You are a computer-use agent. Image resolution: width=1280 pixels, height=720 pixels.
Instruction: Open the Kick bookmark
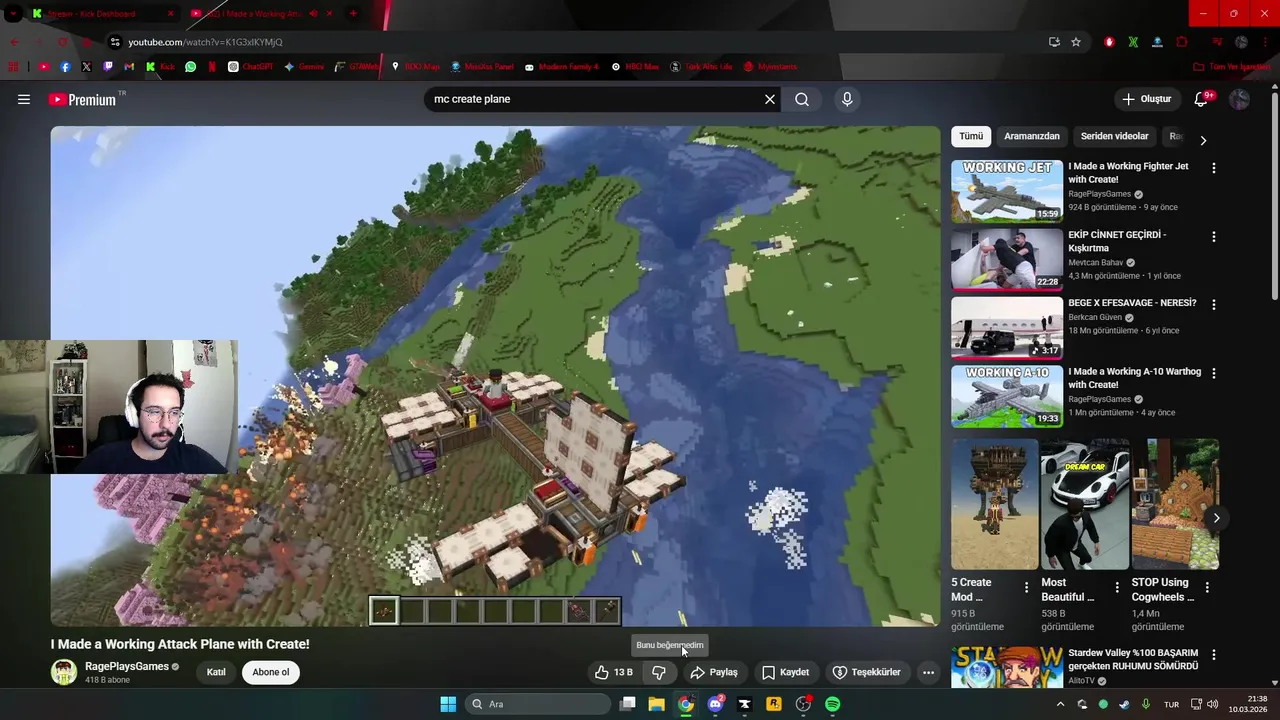(x=160, y=67)
